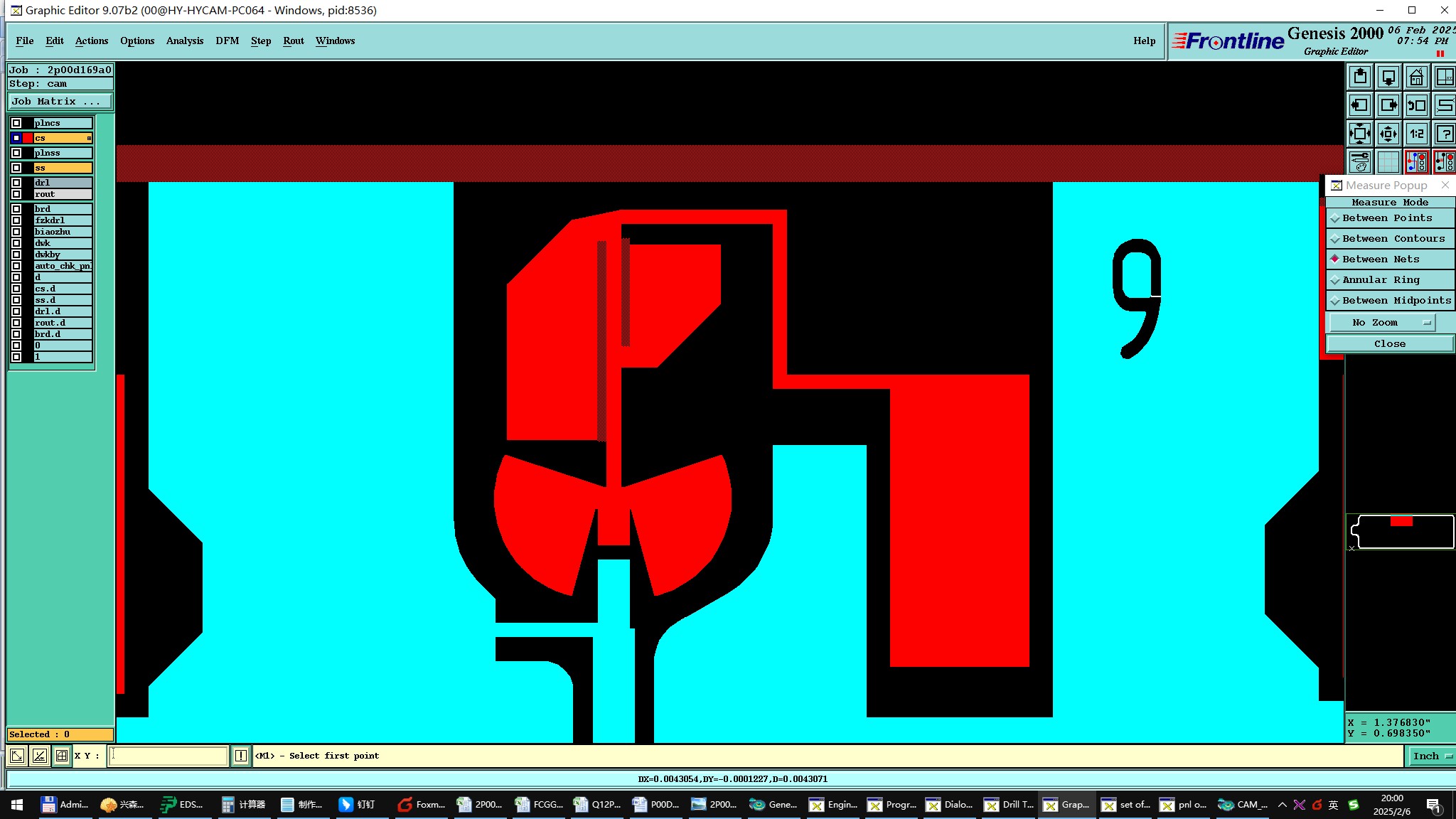Open the Analysis menu

coord(184,41)
